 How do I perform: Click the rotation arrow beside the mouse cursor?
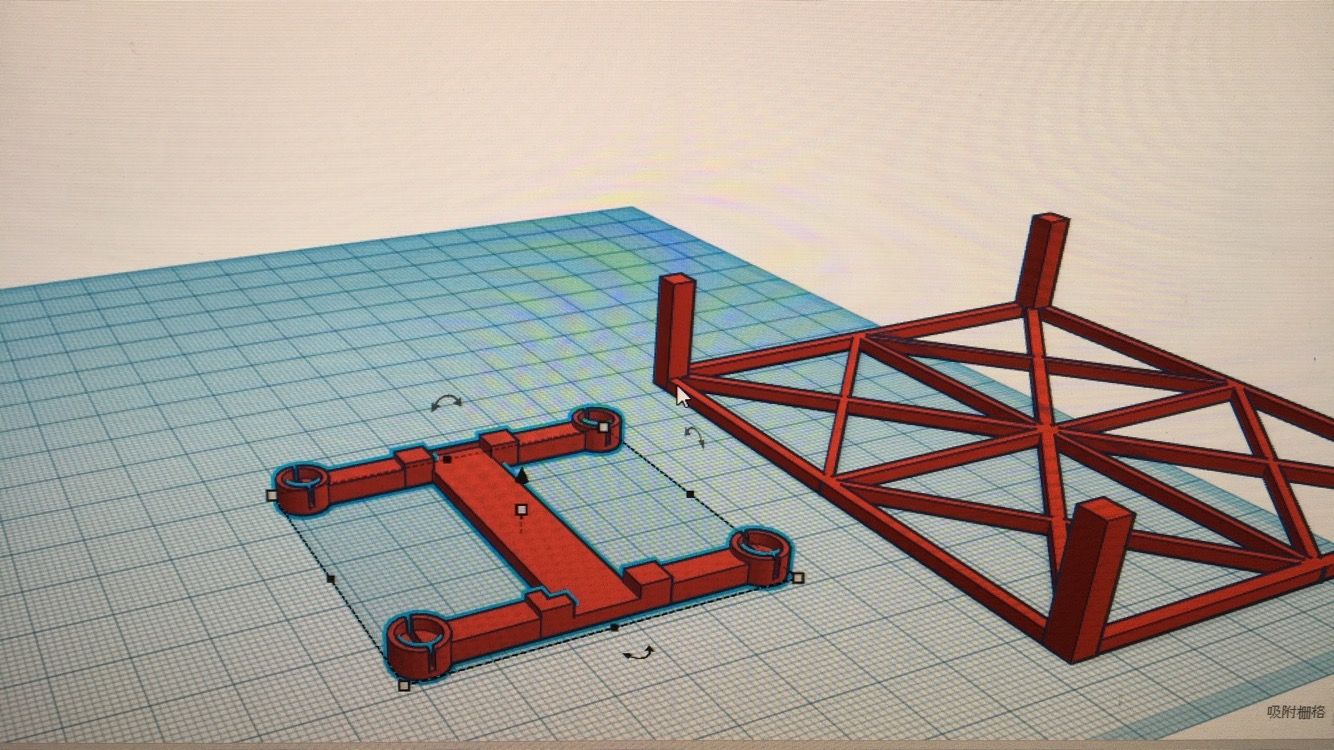click(695, 436)
